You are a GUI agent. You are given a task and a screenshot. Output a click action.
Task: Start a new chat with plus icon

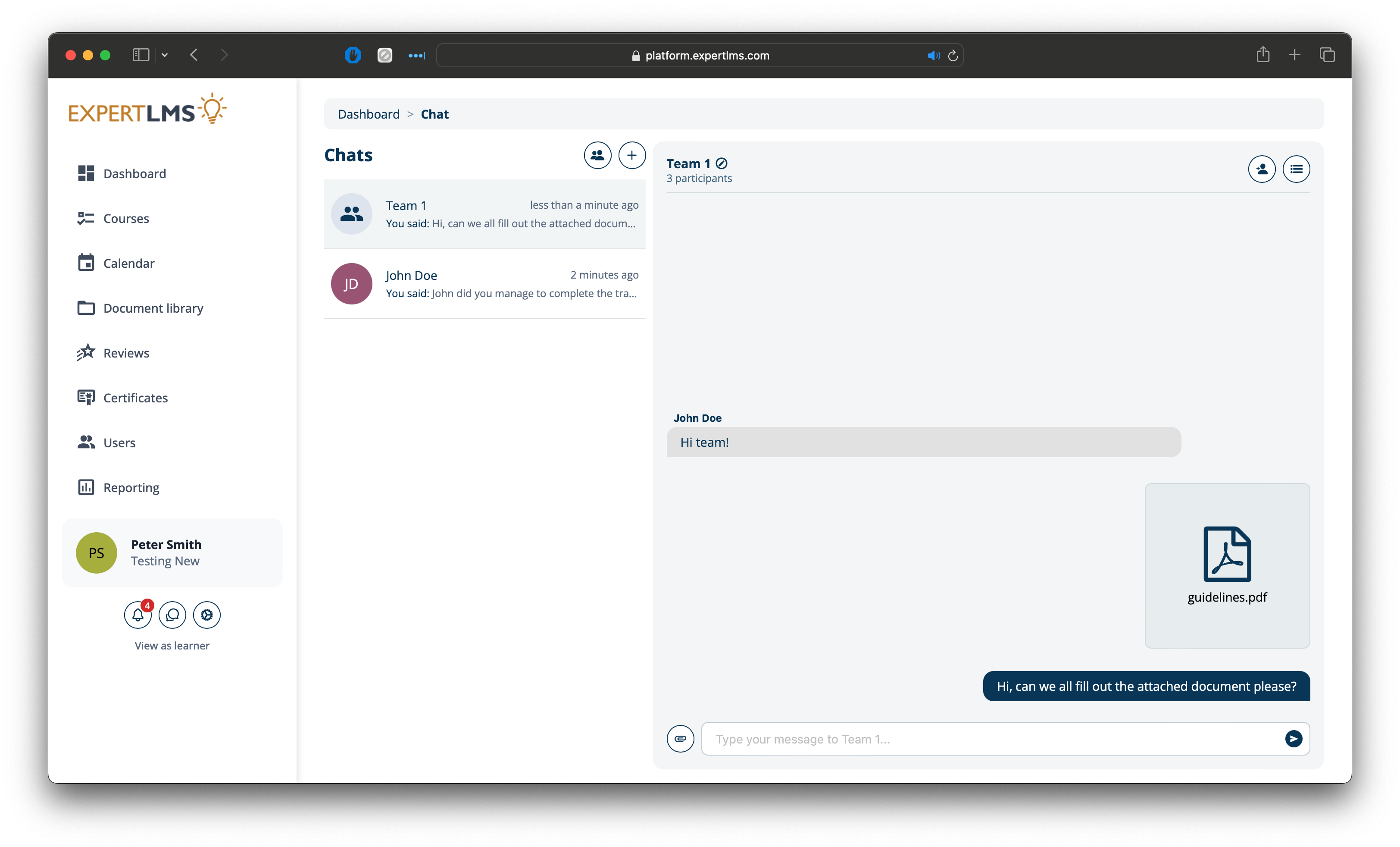(632, 155)
